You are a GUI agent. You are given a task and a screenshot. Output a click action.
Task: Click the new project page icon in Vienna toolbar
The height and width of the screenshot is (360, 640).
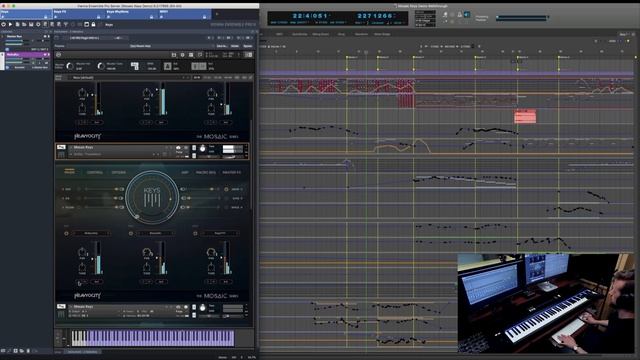coord(17,24)
